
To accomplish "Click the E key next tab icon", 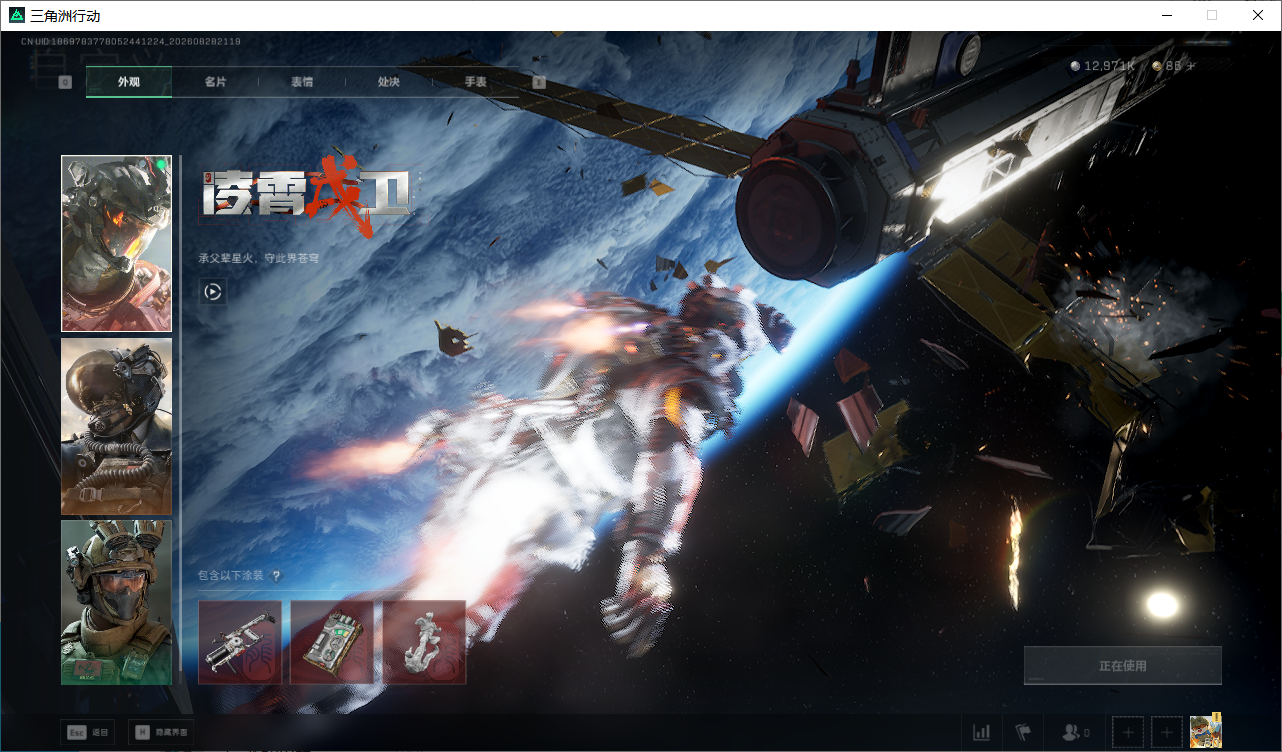I will point(539,82).
